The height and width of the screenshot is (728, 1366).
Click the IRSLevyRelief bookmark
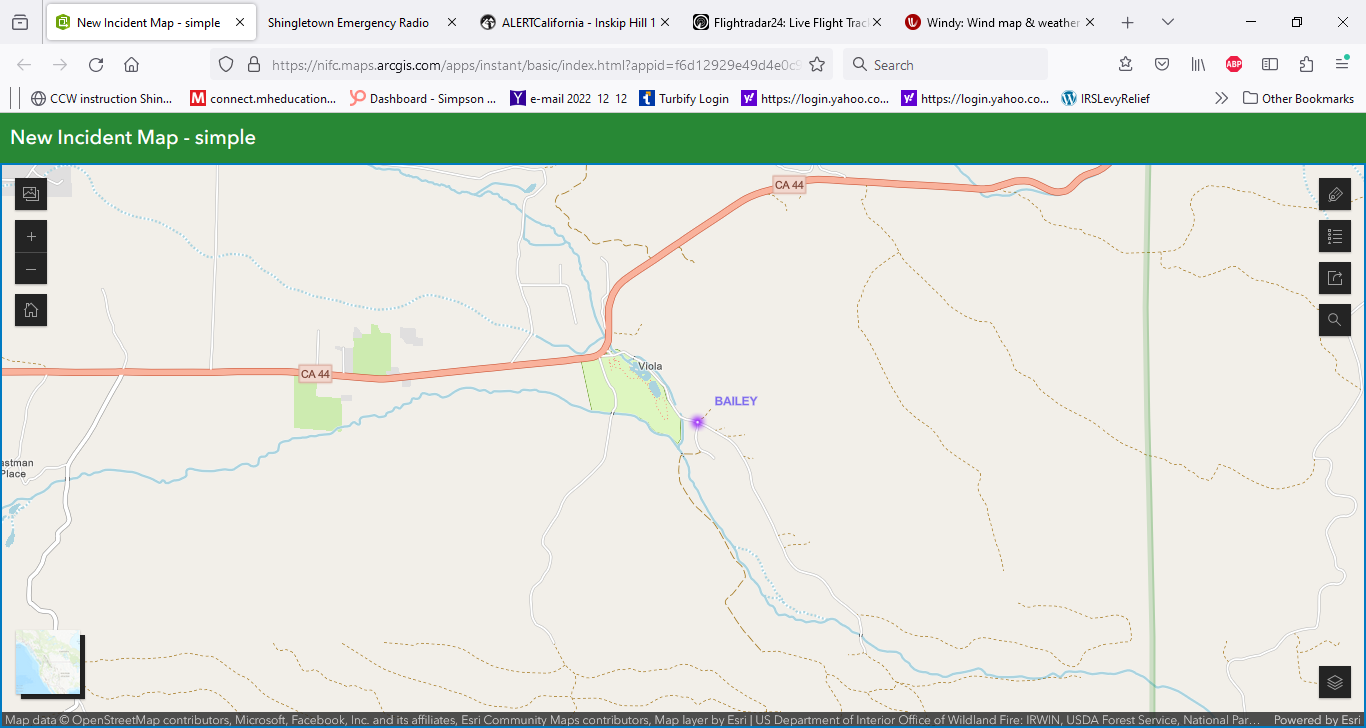1105,98
